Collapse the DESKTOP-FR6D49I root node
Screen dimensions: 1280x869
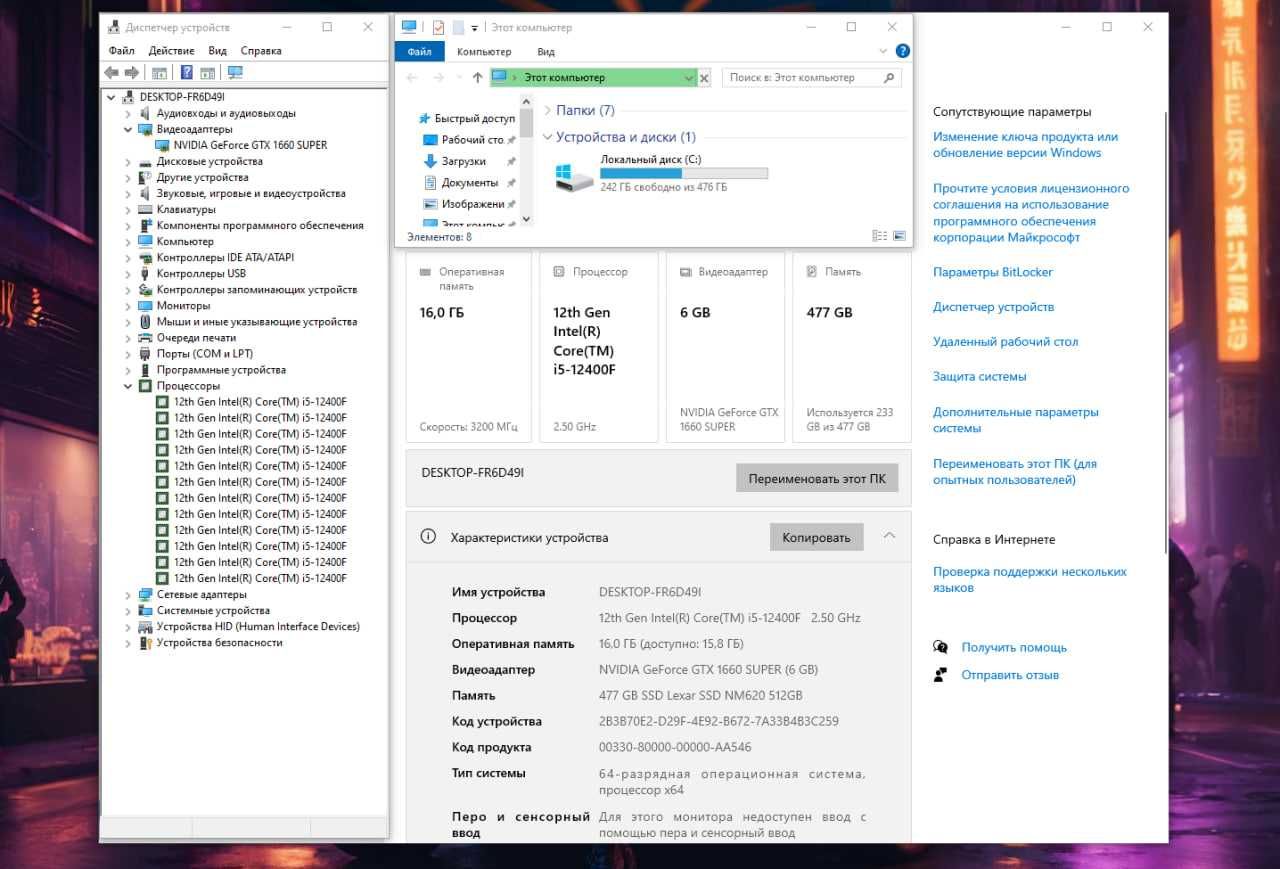pos(112,97)
